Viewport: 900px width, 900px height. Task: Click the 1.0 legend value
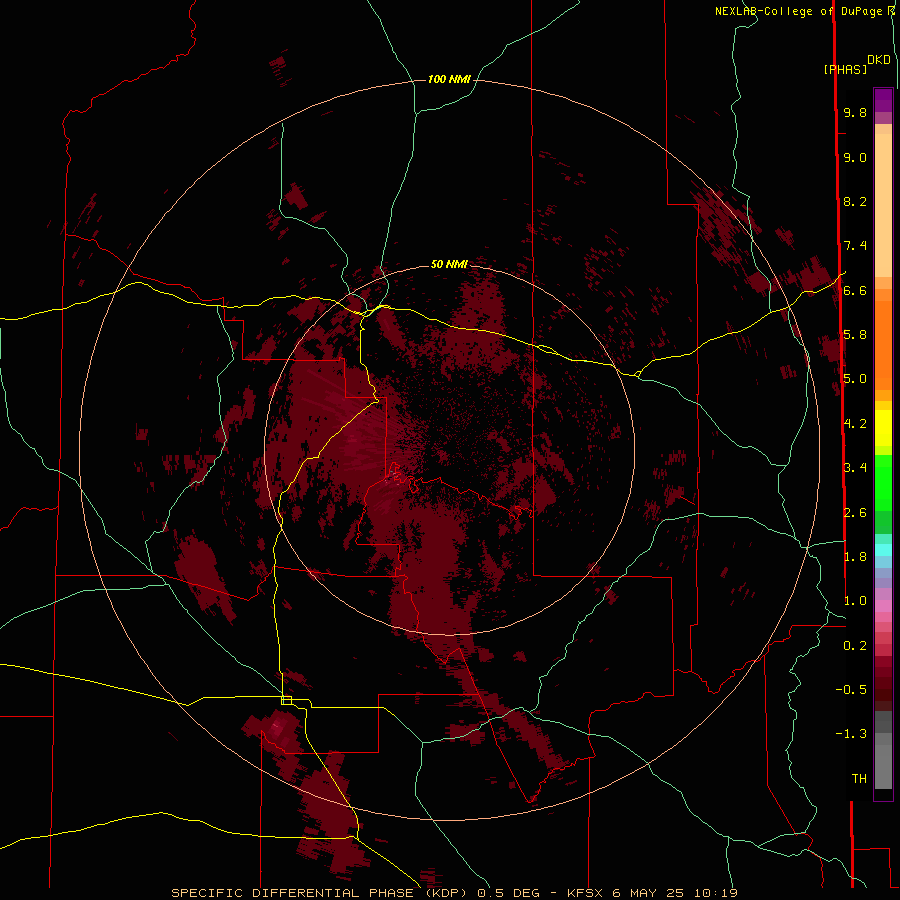[855, 601]
